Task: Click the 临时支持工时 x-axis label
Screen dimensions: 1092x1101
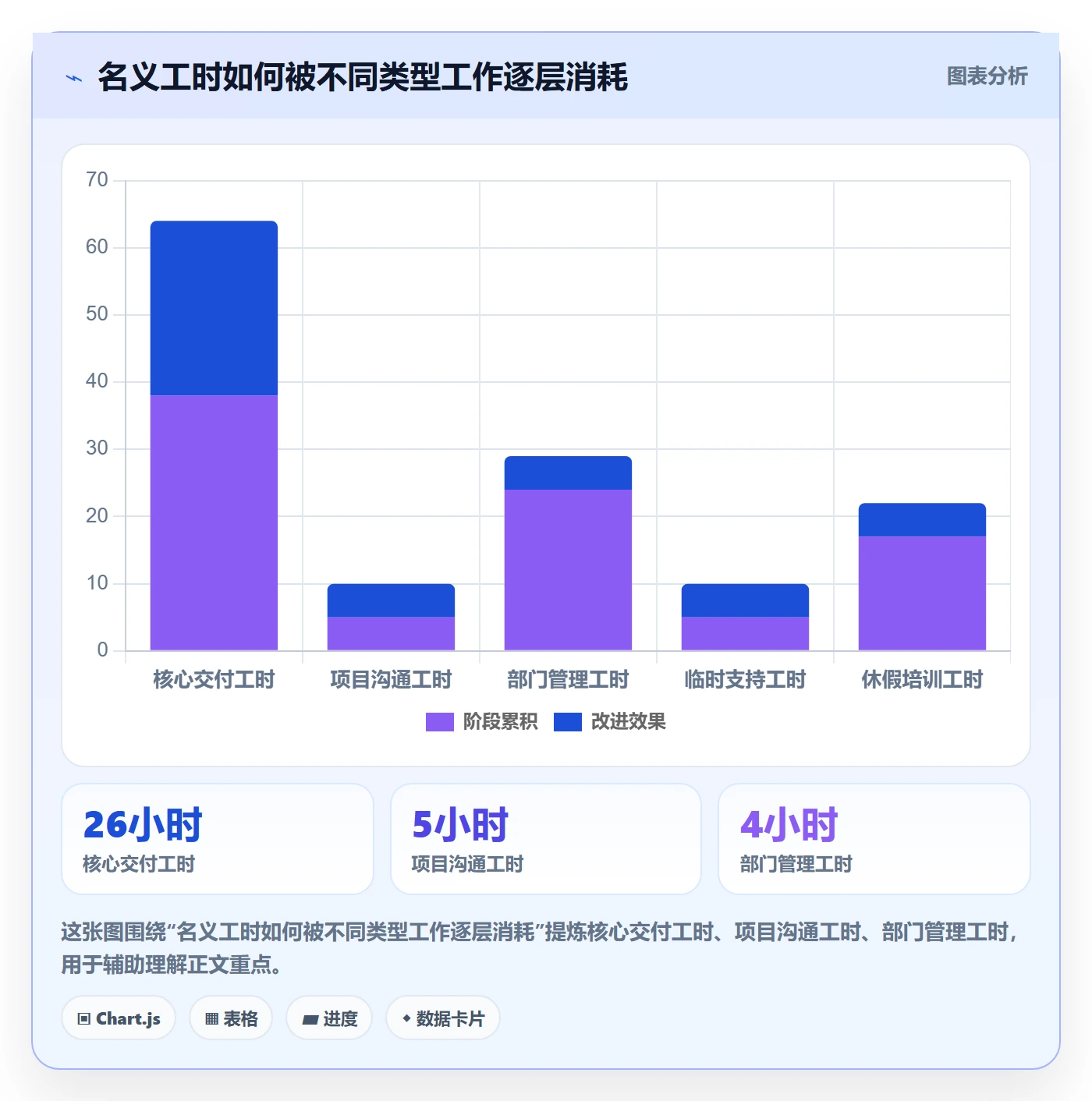Action: [745, 679]
